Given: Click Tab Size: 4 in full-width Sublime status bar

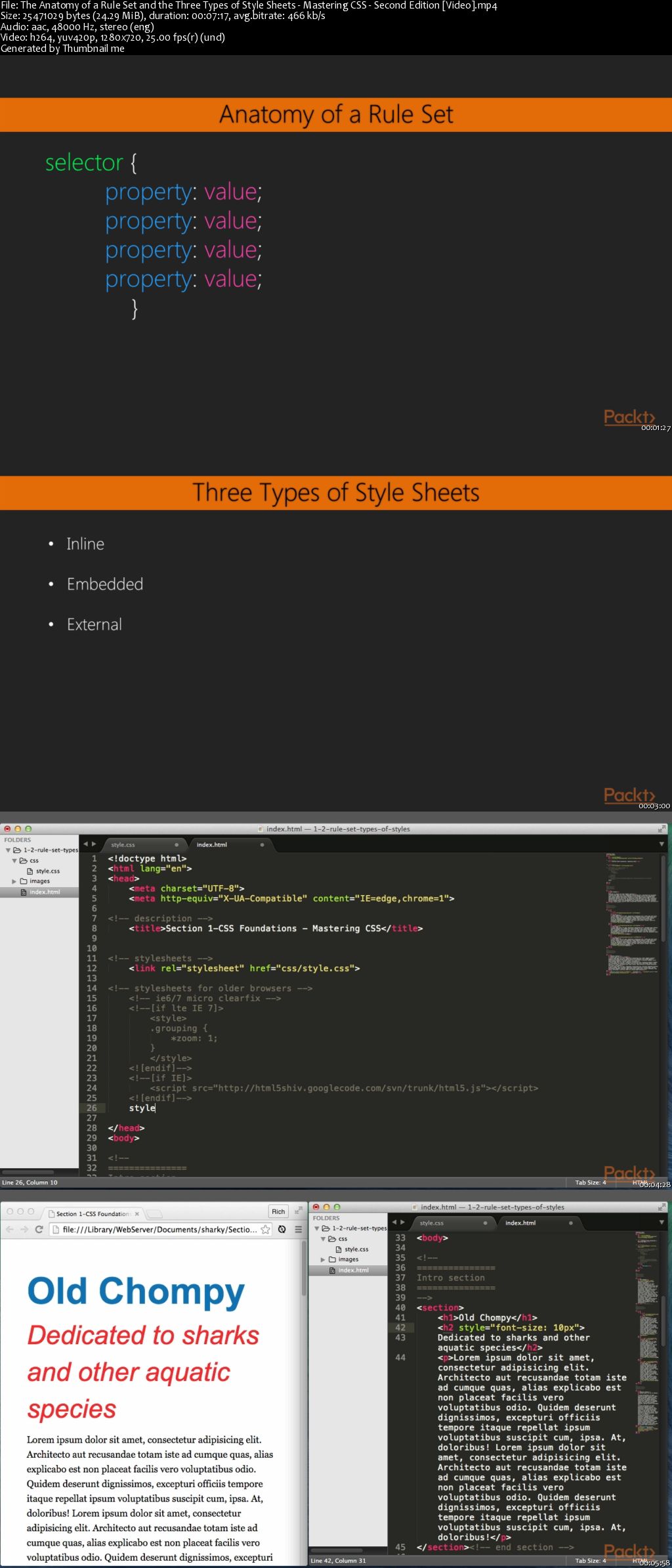Looking at the screenshot, I should click(x=591, y=1183).
